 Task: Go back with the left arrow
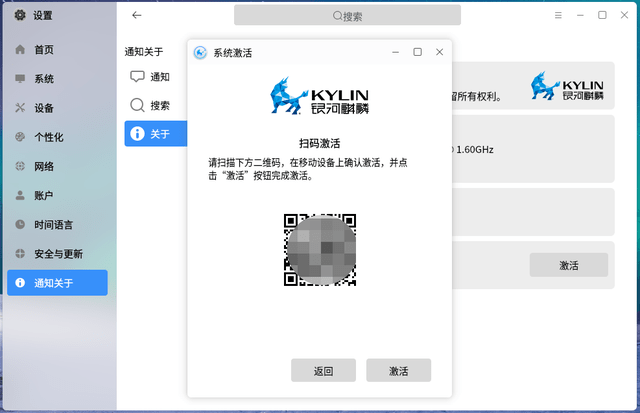pyautogui.click(x=137, y=15)
